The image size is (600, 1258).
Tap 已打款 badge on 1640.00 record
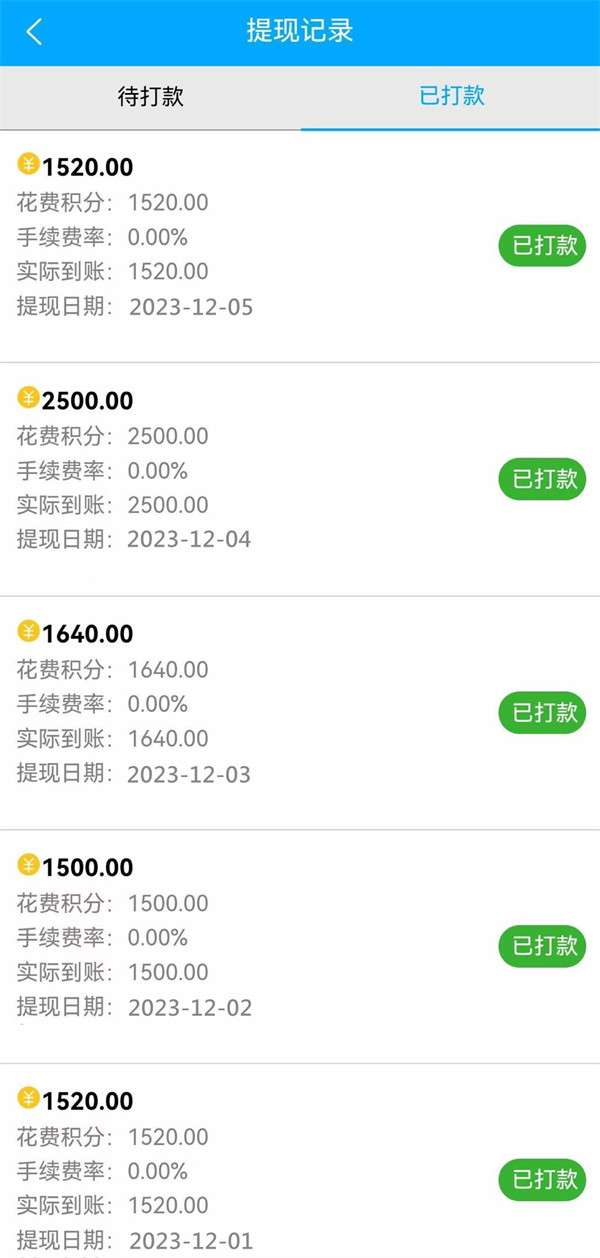[x=542, y=712]
